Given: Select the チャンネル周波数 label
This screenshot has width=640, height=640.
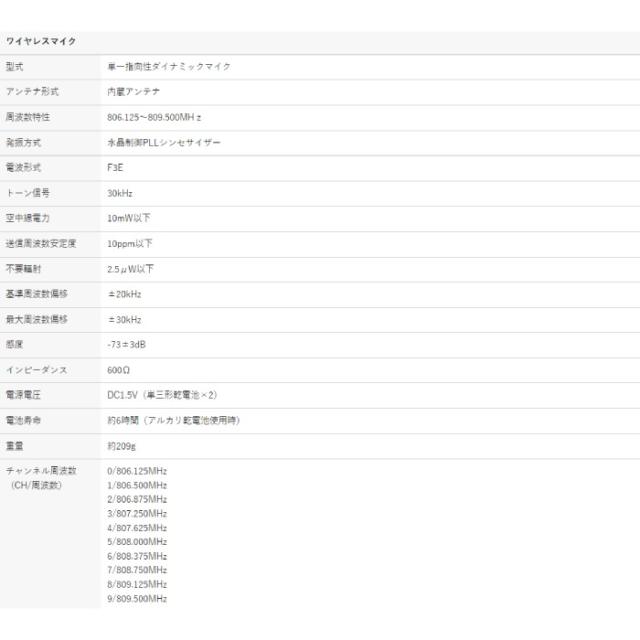Looking at the screenshot, I should [41, 471].
